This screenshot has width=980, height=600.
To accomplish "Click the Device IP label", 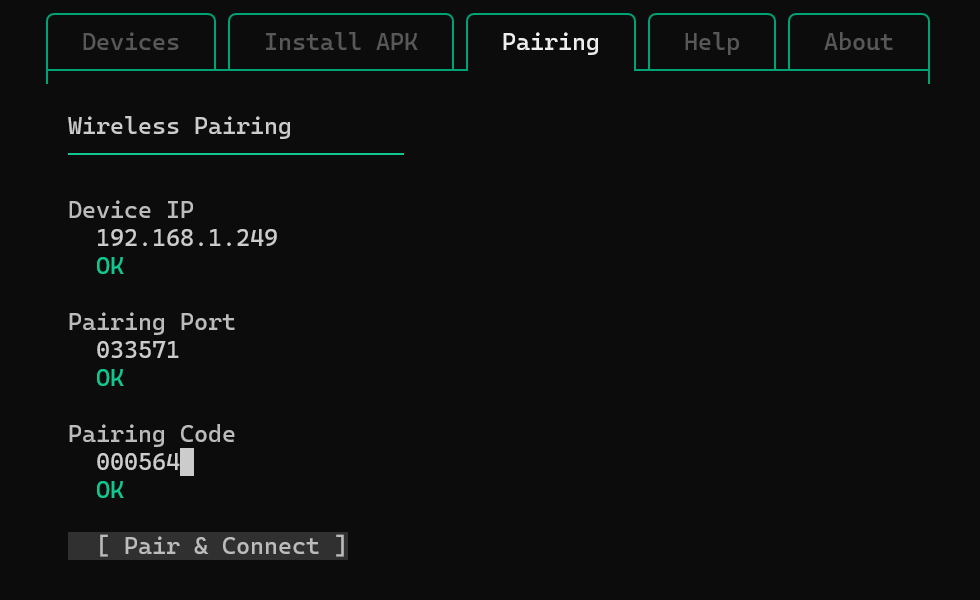I will coord(130,210).
